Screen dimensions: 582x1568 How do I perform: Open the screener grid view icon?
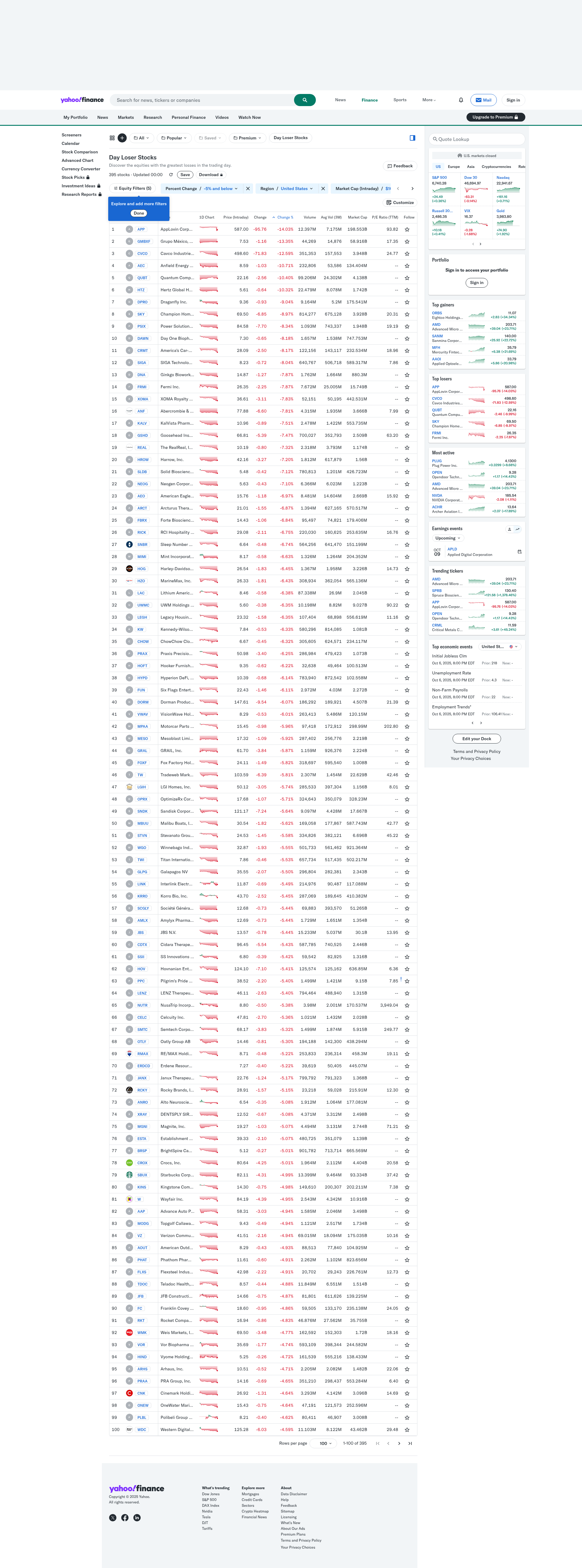[112, 138]
